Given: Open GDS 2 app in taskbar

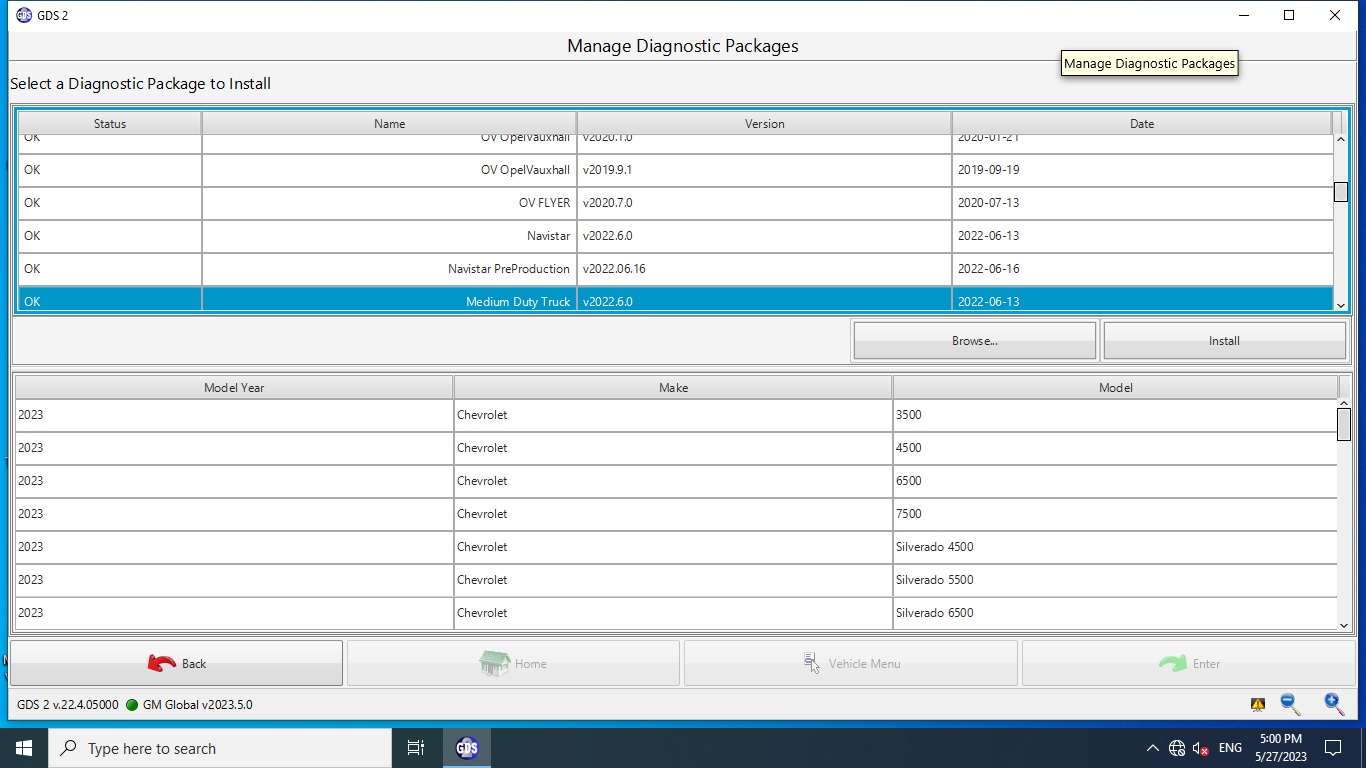Looking at the screenshot, I should [x=467, y=748].
